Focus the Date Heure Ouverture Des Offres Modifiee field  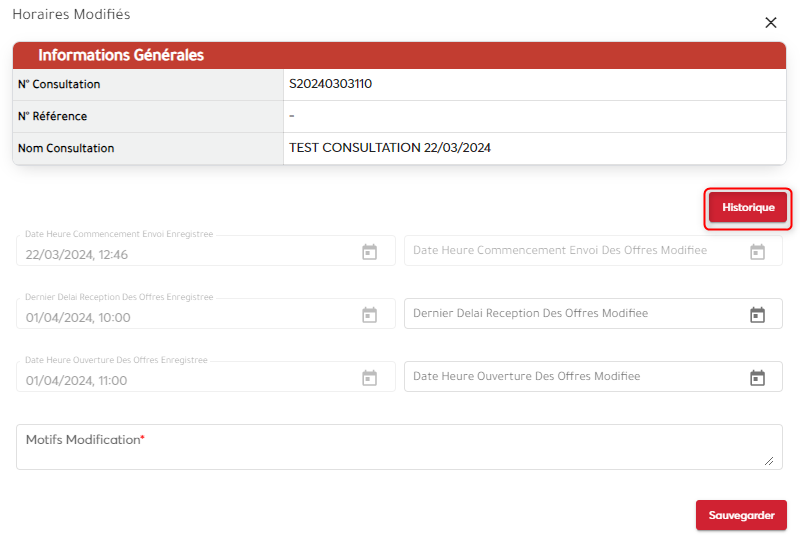570,377
